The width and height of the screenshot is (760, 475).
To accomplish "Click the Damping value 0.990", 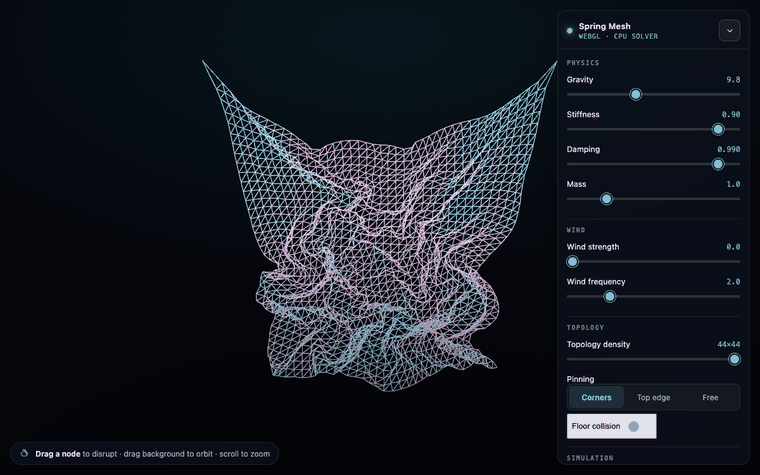I will pyautogui.click(x=728, y=149).
